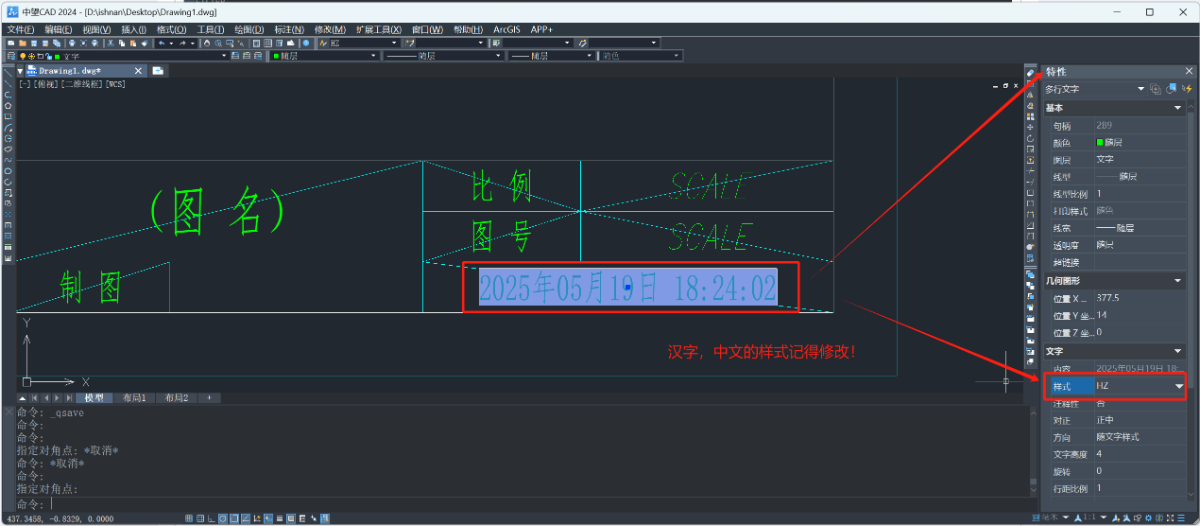Image resolution: width=1200 pixels, height=526 pixels.
Task: Click the layer manager icon left of layer dropdown
Action: pos(11,57)
